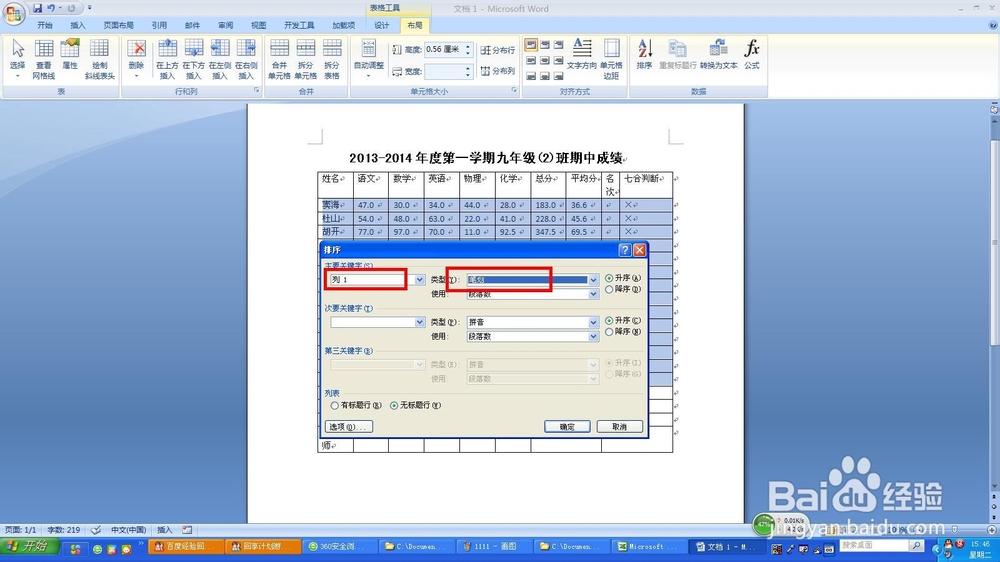This screenshot has width=1000, height=562.
Task: Insert column right with 在右侧插入
Action: (246, 59)
